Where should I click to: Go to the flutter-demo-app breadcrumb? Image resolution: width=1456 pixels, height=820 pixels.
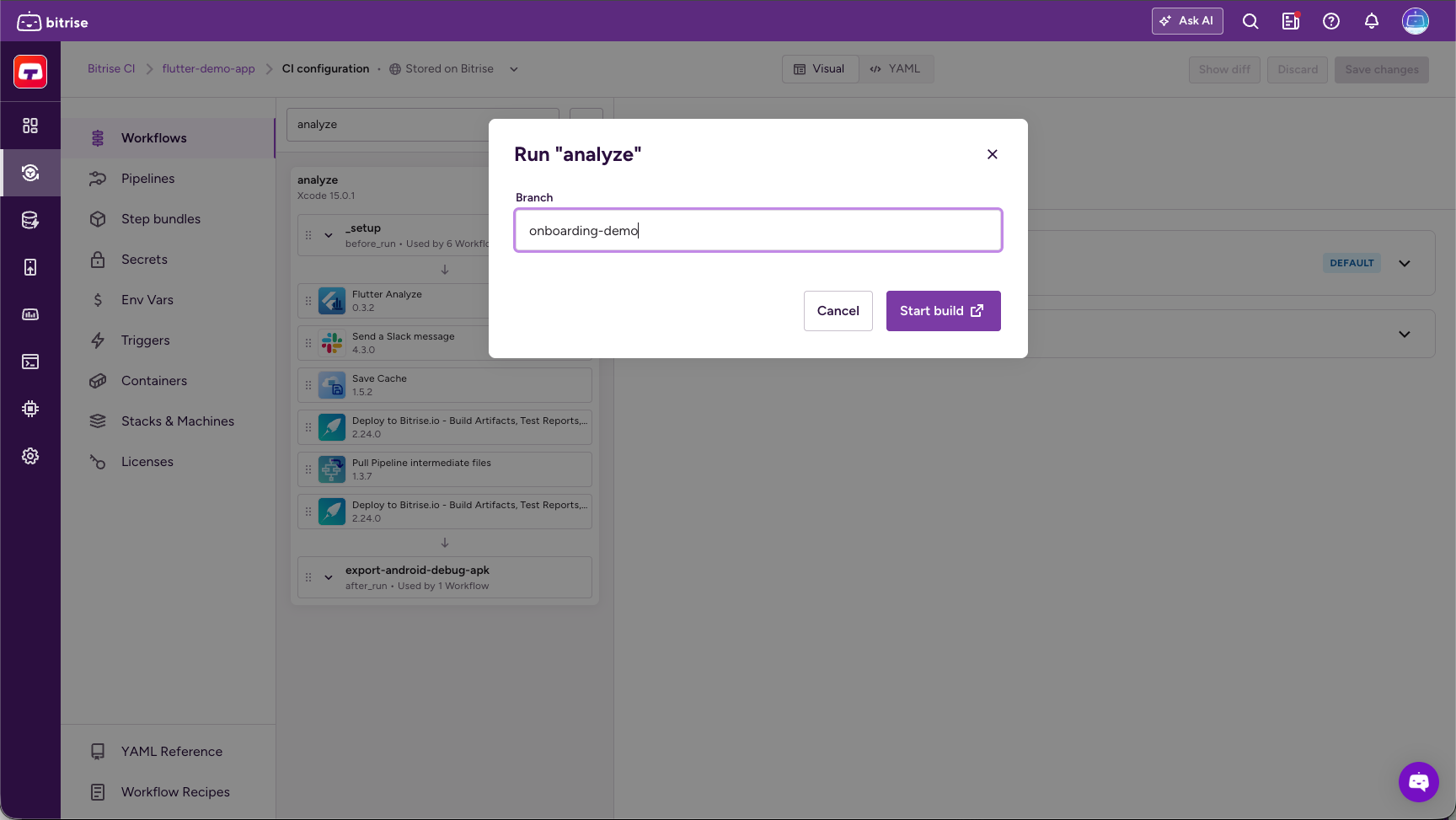pyautogui.click(x=208, y=69)
